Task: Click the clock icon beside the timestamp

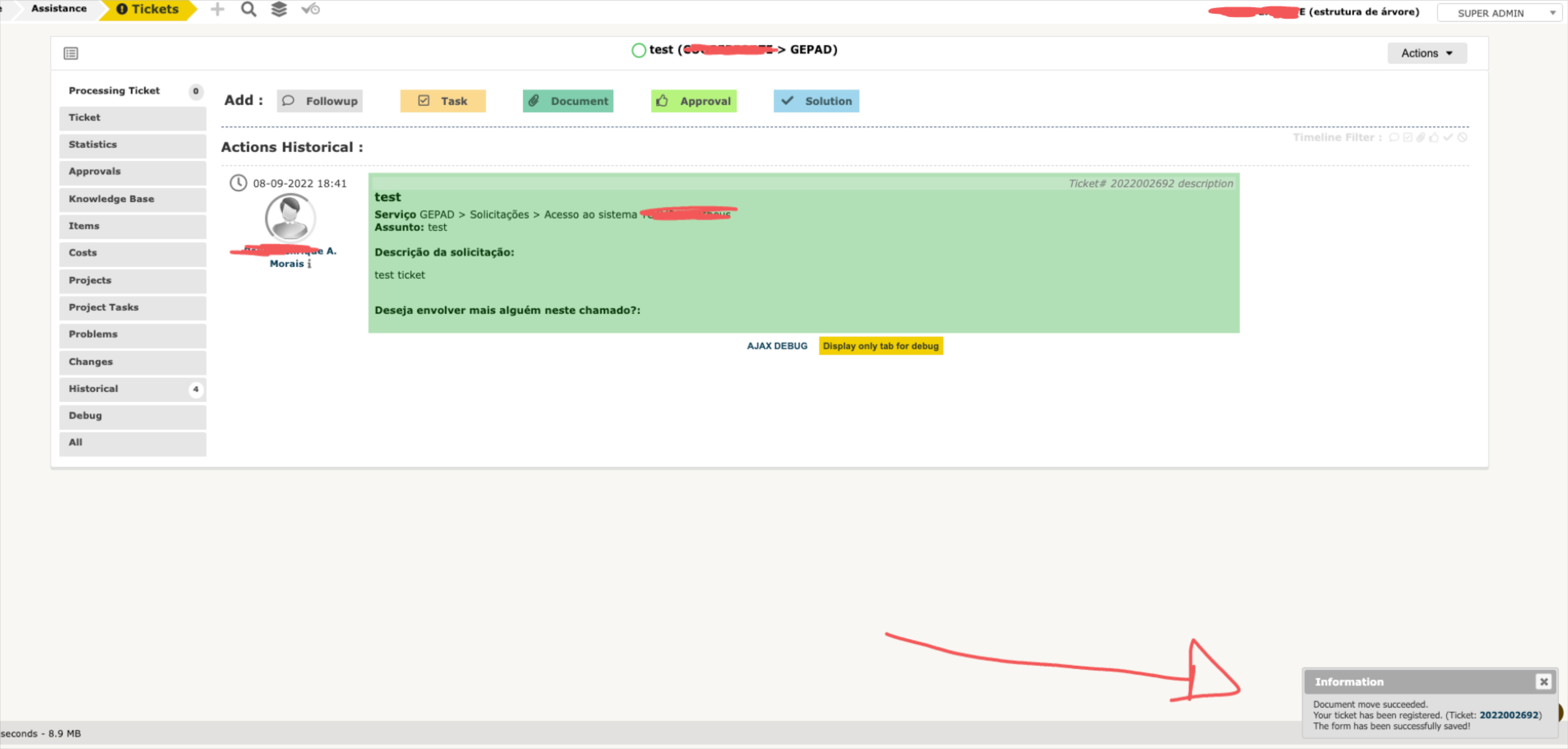Action: click(x=238, y=183)
